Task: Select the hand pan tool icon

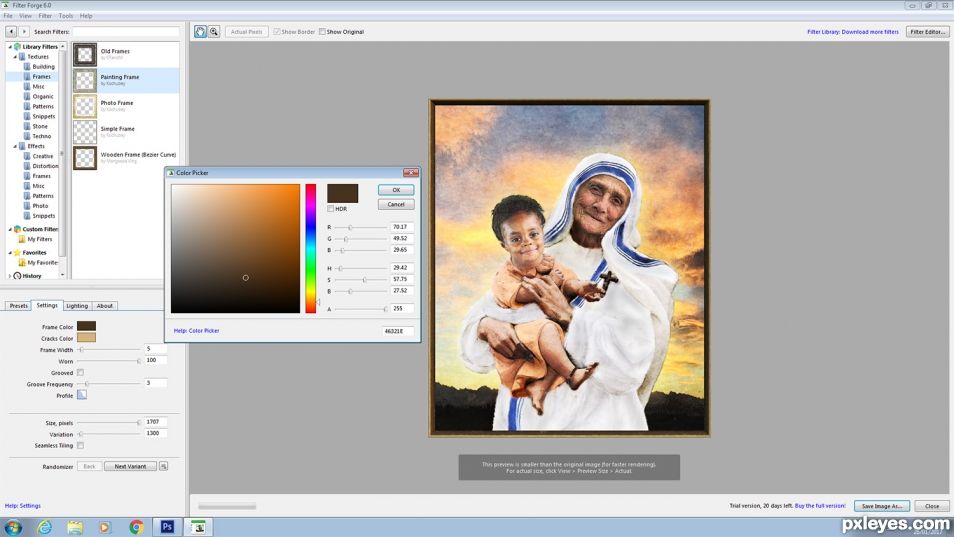Action: point(200,32)
